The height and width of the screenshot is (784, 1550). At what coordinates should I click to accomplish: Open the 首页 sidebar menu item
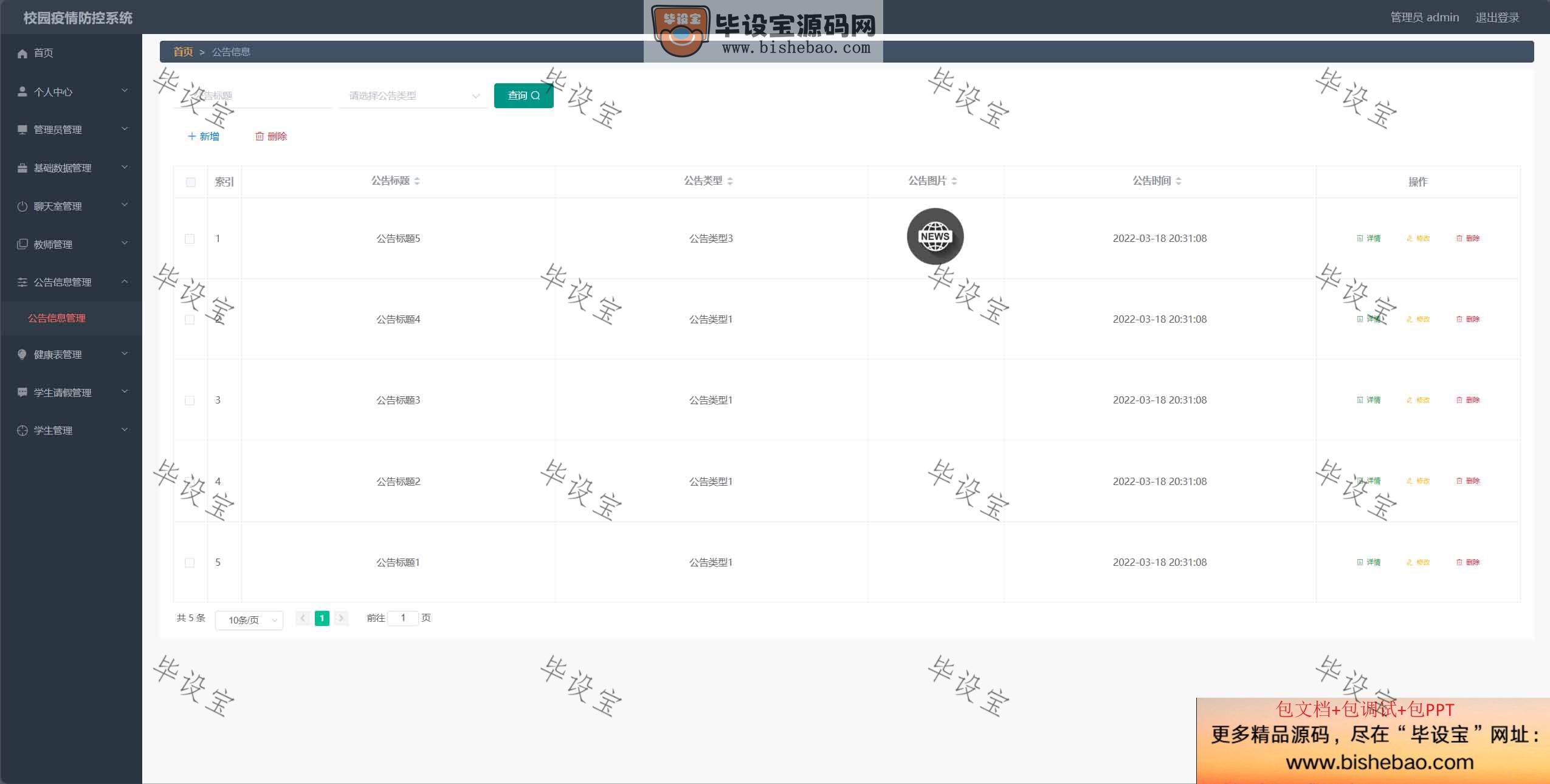tap(71, 53)
